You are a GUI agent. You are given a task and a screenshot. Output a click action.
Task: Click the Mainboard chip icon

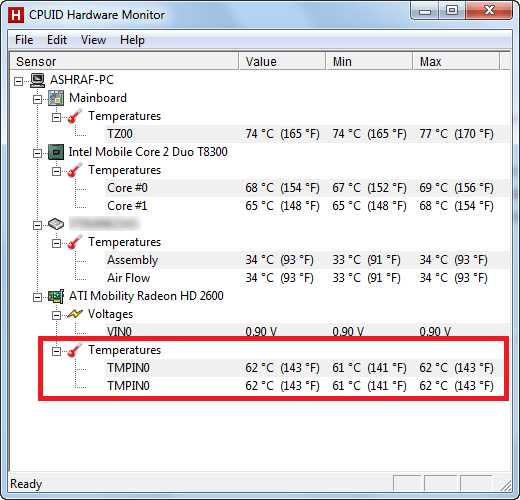56,98
